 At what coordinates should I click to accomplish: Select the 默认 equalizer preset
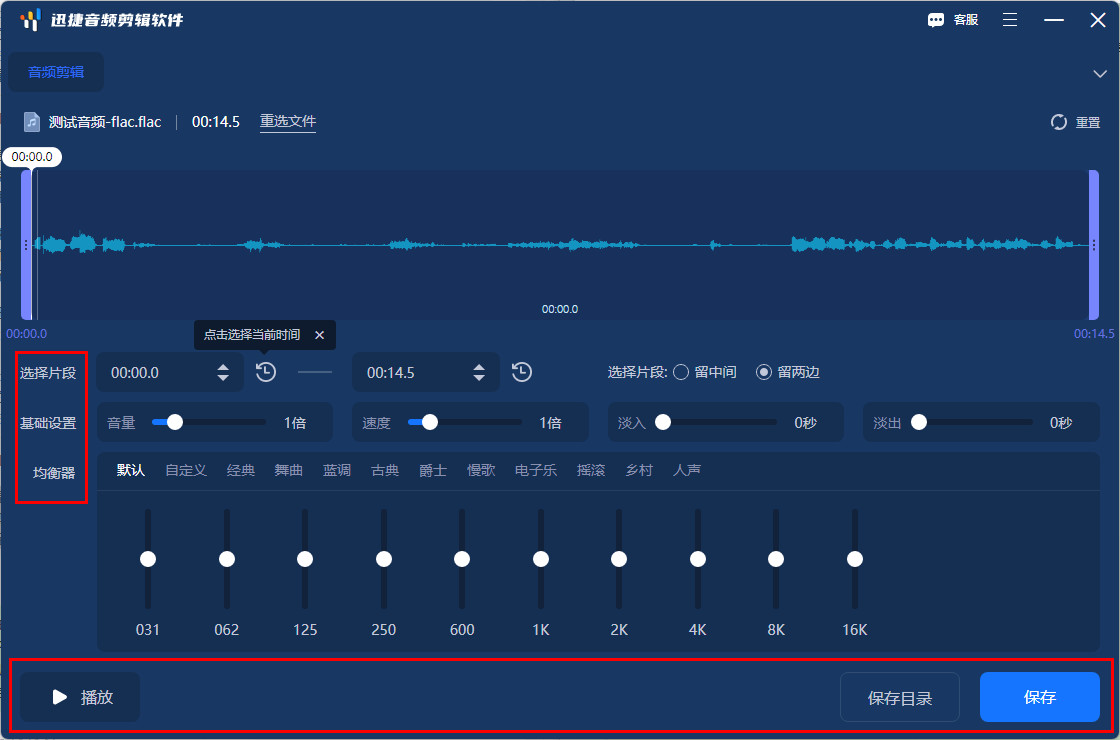coord(131,471)
